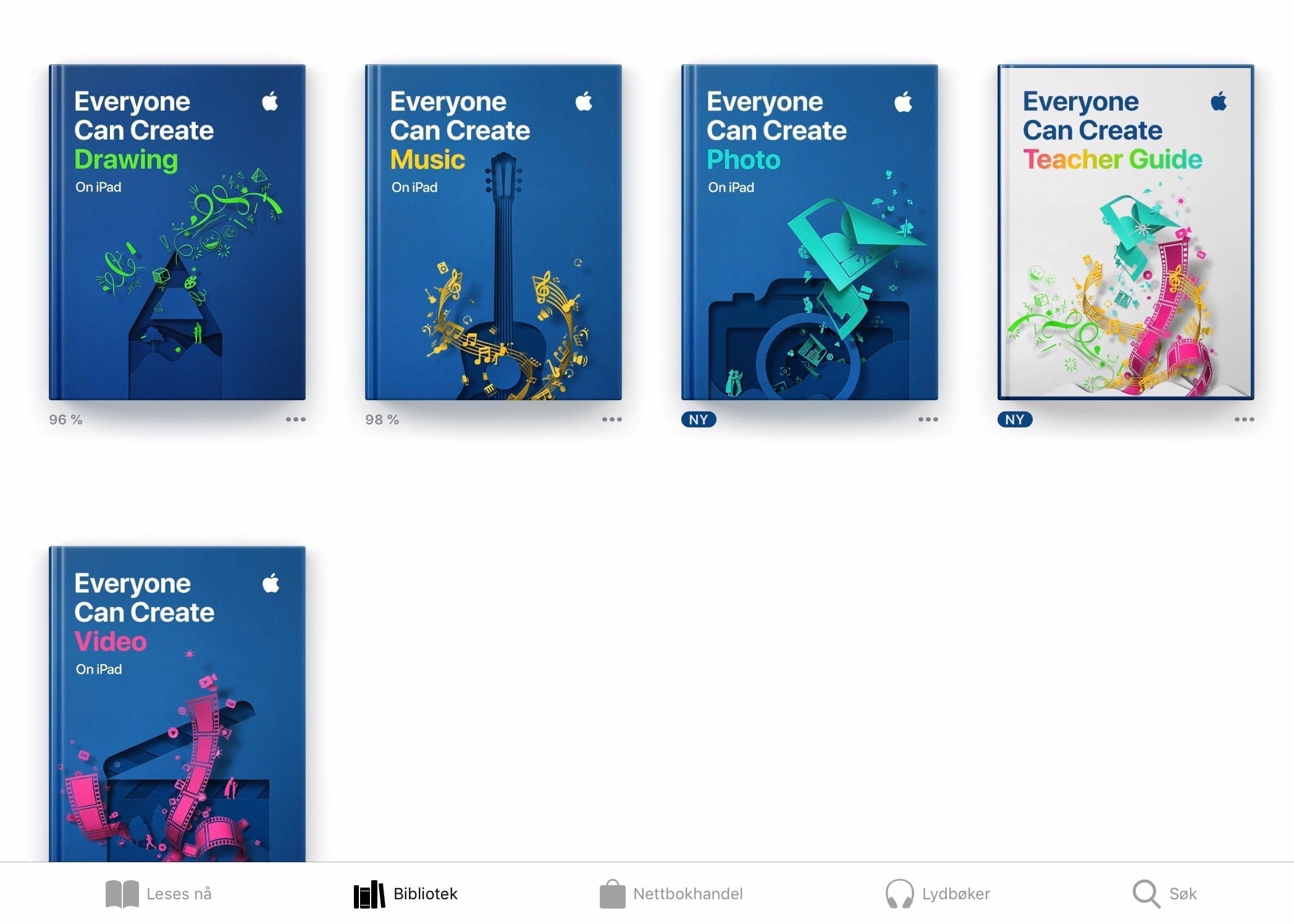Screen dimensions: 1294x924
Task: Open more options for Music book
Action: pyautogui.click(x=612, y=419)
